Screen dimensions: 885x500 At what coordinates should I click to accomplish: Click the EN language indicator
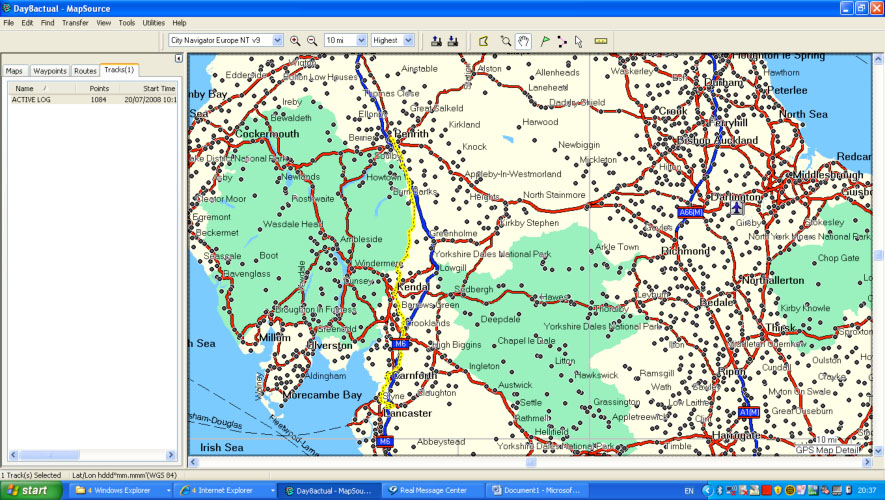(x=689, y=491)
